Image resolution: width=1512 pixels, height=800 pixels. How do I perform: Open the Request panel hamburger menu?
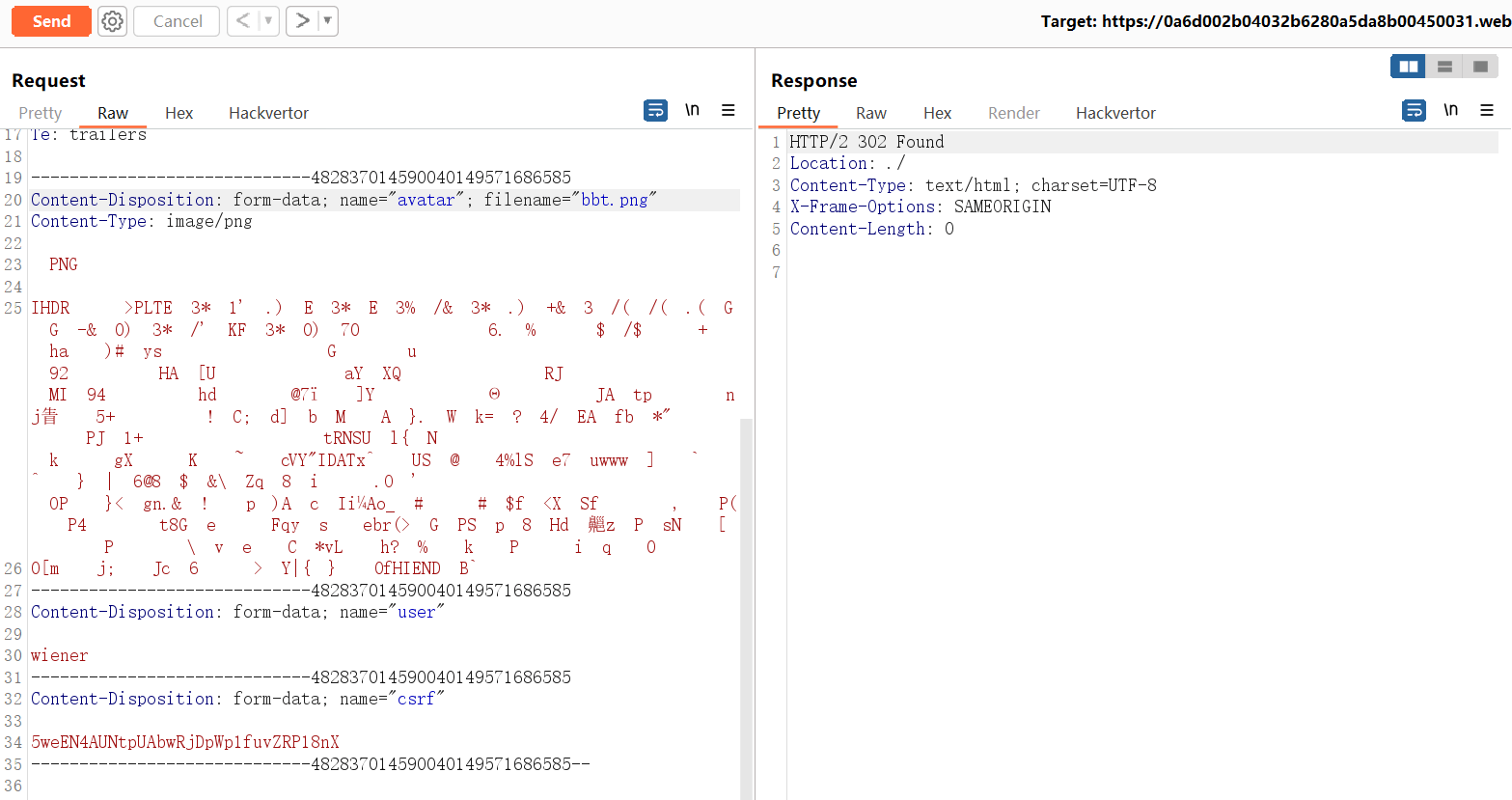coord(729,111)
